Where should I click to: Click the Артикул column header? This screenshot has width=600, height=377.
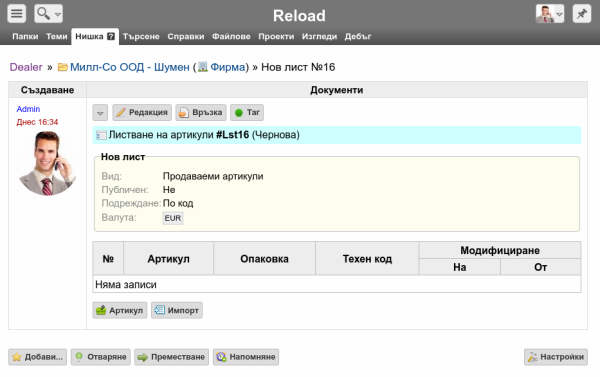point(168,259)
